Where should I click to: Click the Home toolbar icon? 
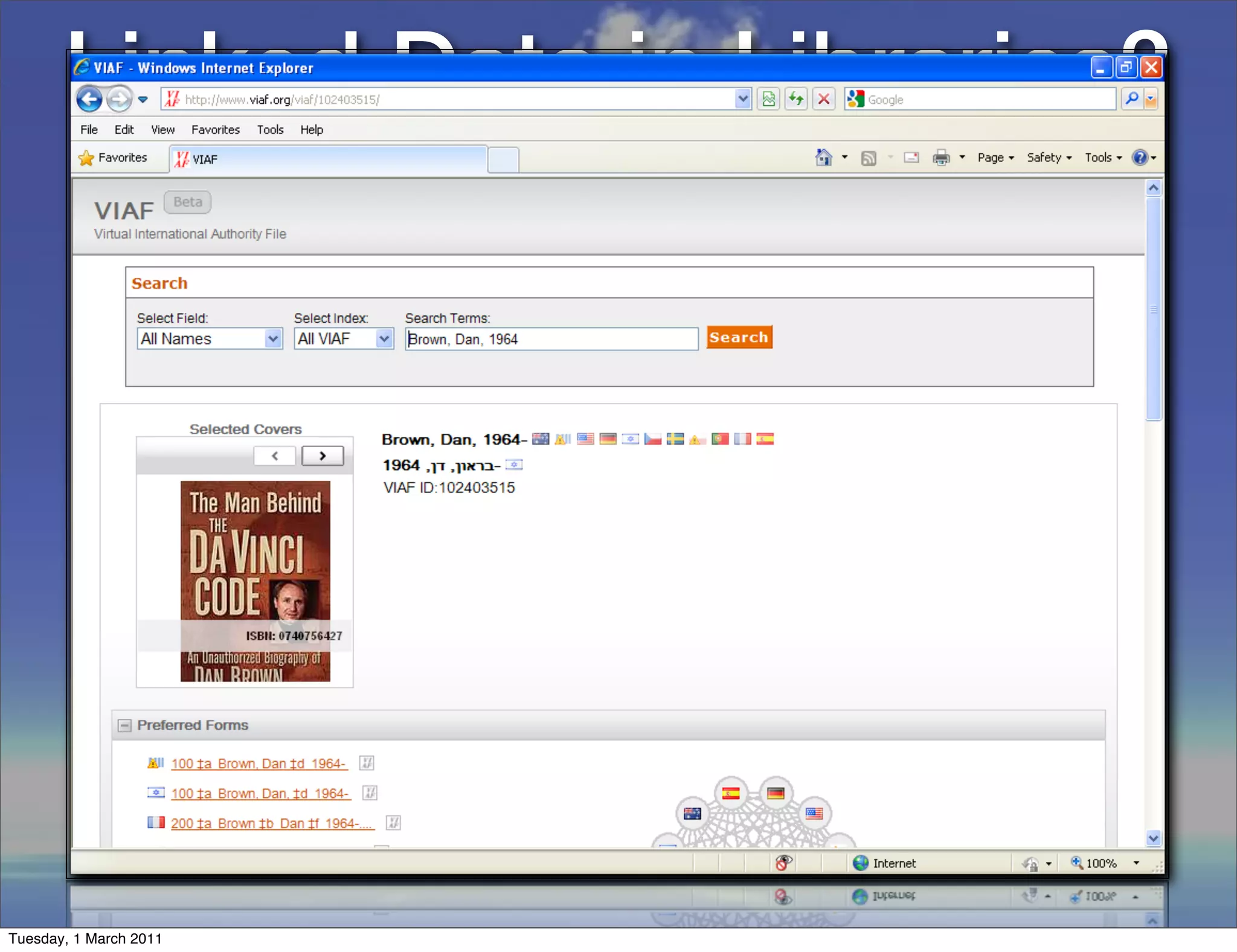pyautogui.click(x=823, y=158)
